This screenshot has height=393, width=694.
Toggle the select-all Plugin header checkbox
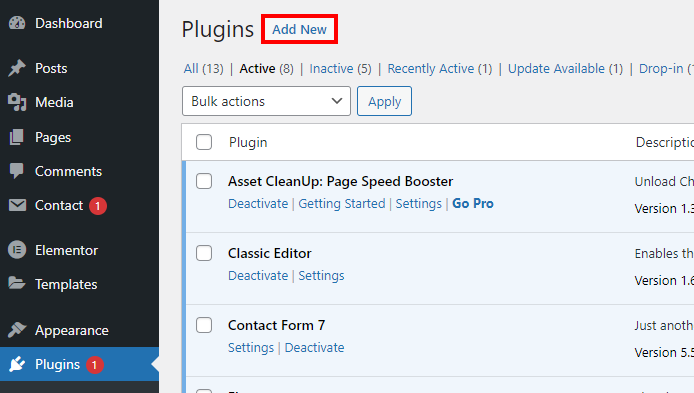click(204, 142)
